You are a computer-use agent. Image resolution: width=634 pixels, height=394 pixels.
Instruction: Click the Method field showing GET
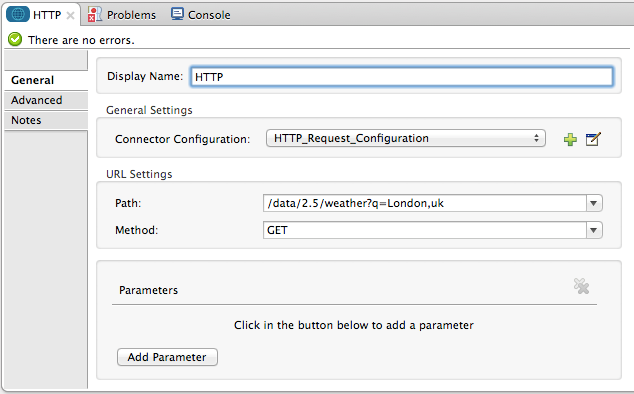[424, 230]
